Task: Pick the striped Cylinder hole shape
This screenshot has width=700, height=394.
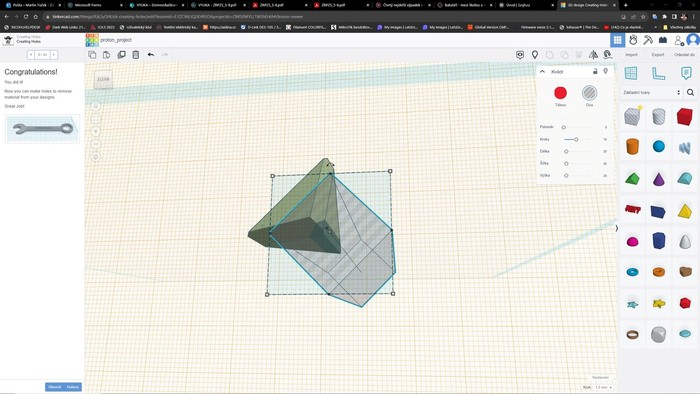Action: point(658,117)
